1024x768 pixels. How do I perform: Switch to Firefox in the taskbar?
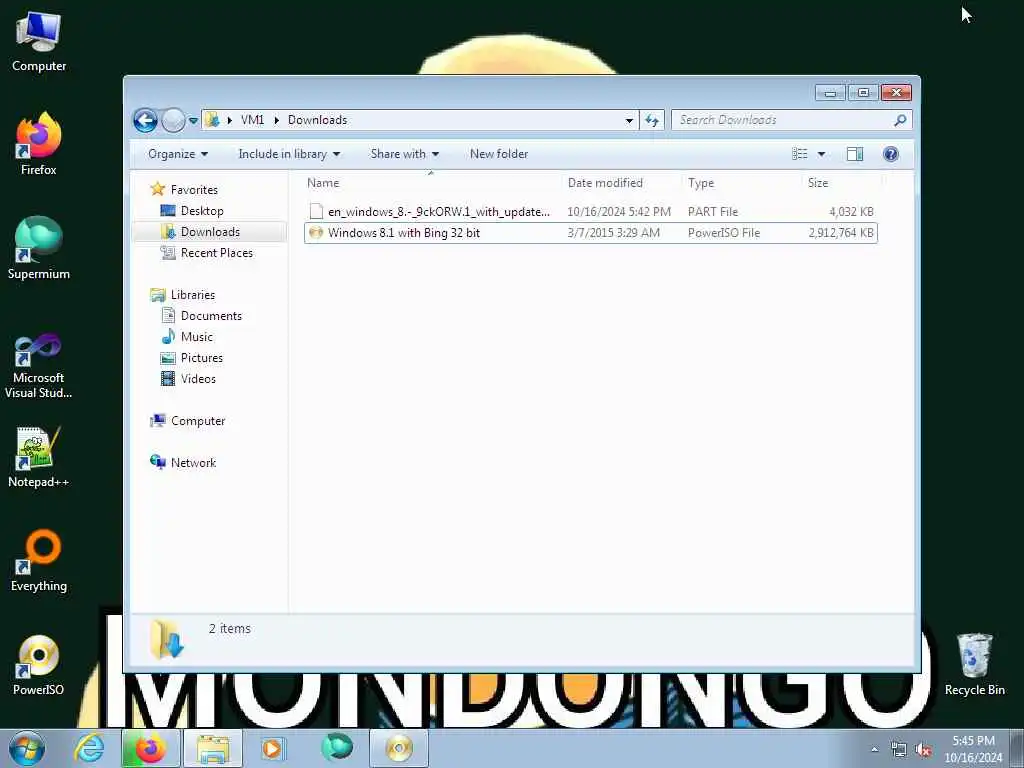coord(150,748)
